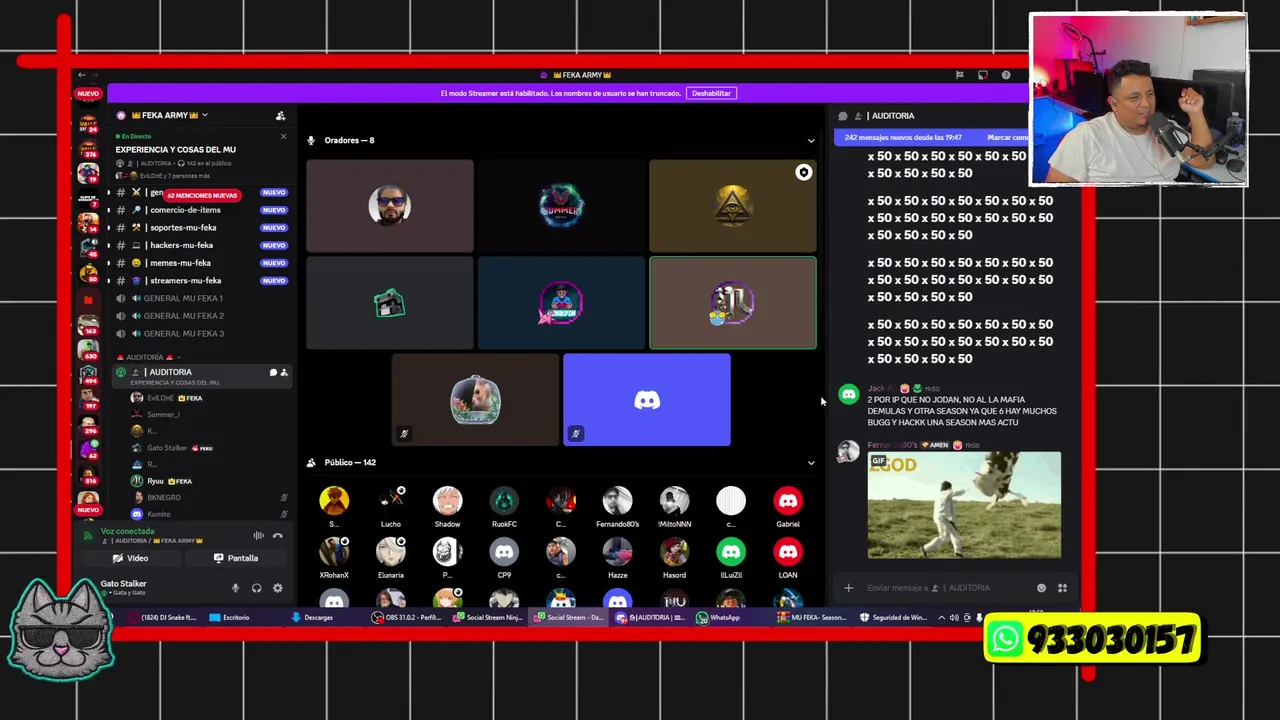Open the server folder with red icon
This screenshot has height=720, width=1280.
pos(88,300)
